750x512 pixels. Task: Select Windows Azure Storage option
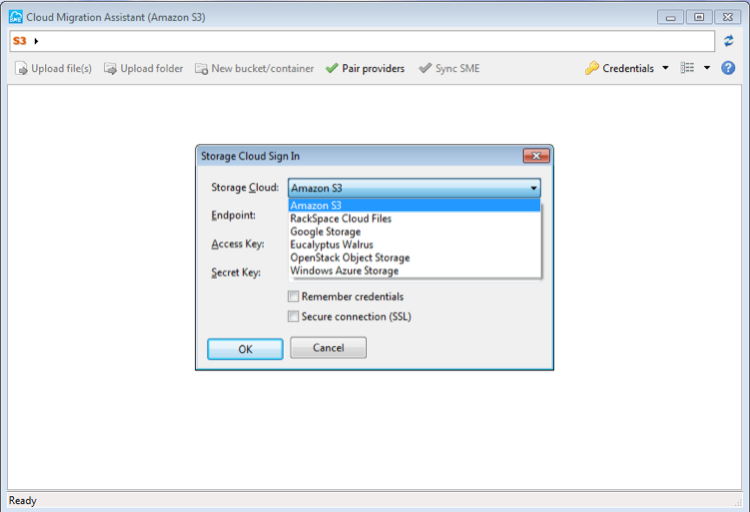414,270
